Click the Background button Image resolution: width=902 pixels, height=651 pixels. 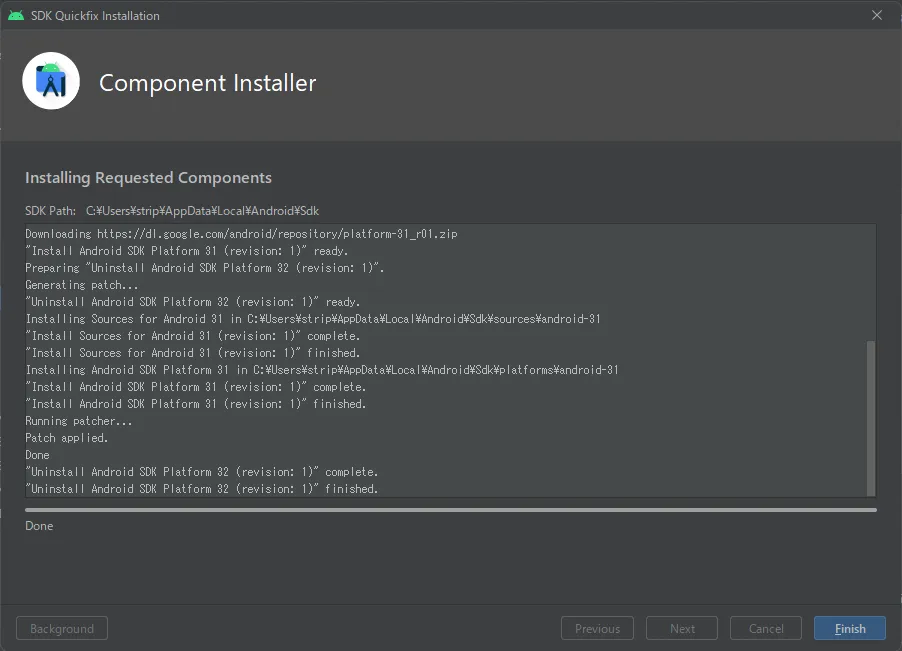tap(62, 629)
